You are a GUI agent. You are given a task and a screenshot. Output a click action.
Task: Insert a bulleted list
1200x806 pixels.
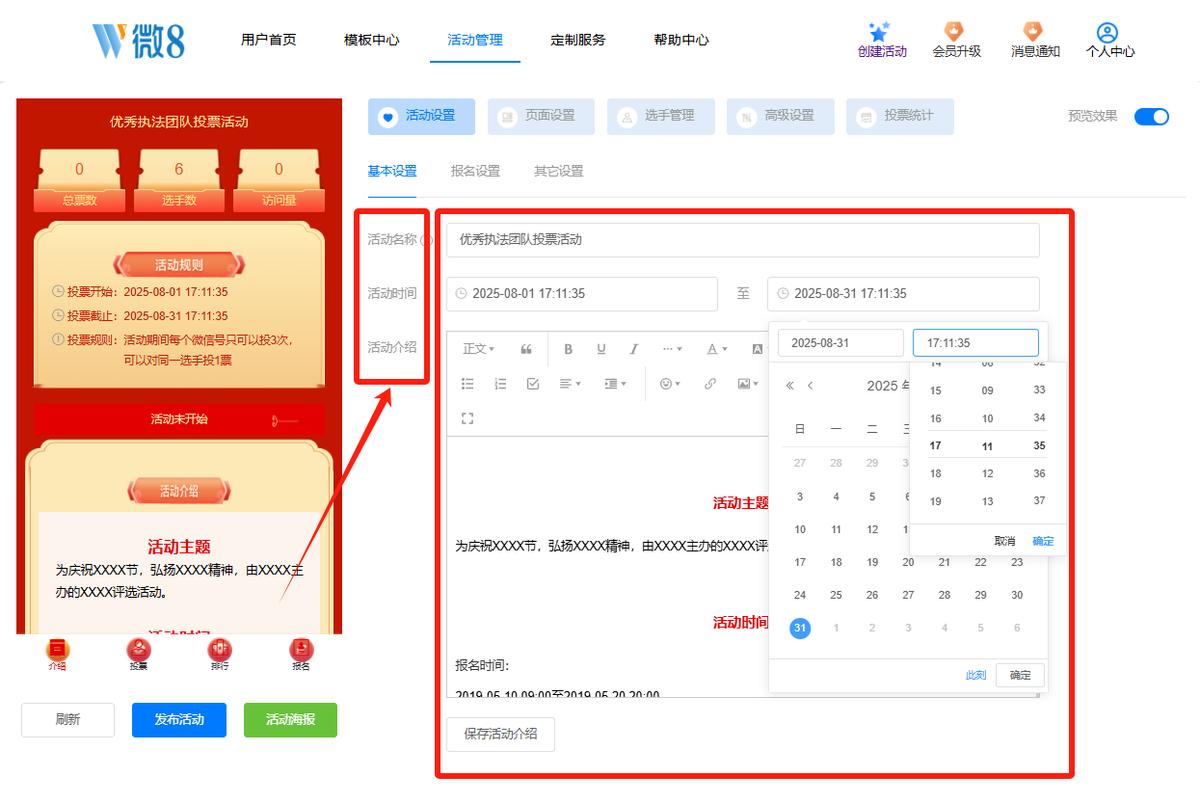click(467, 384)
